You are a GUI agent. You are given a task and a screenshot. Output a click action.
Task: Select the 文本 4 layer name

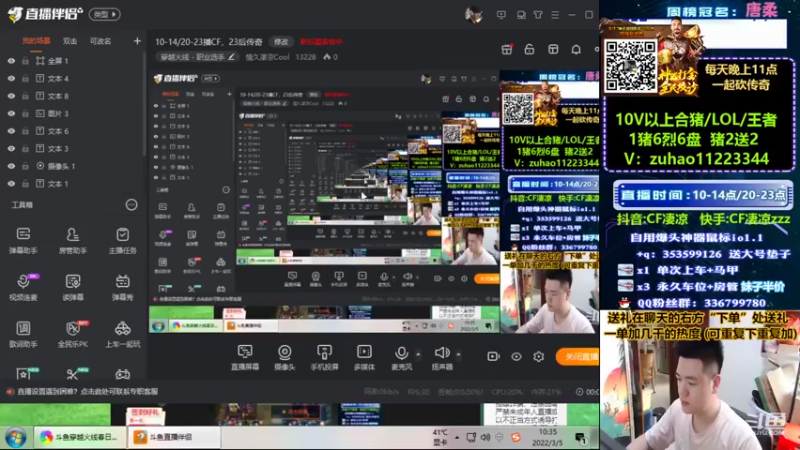tap(58, 79)
